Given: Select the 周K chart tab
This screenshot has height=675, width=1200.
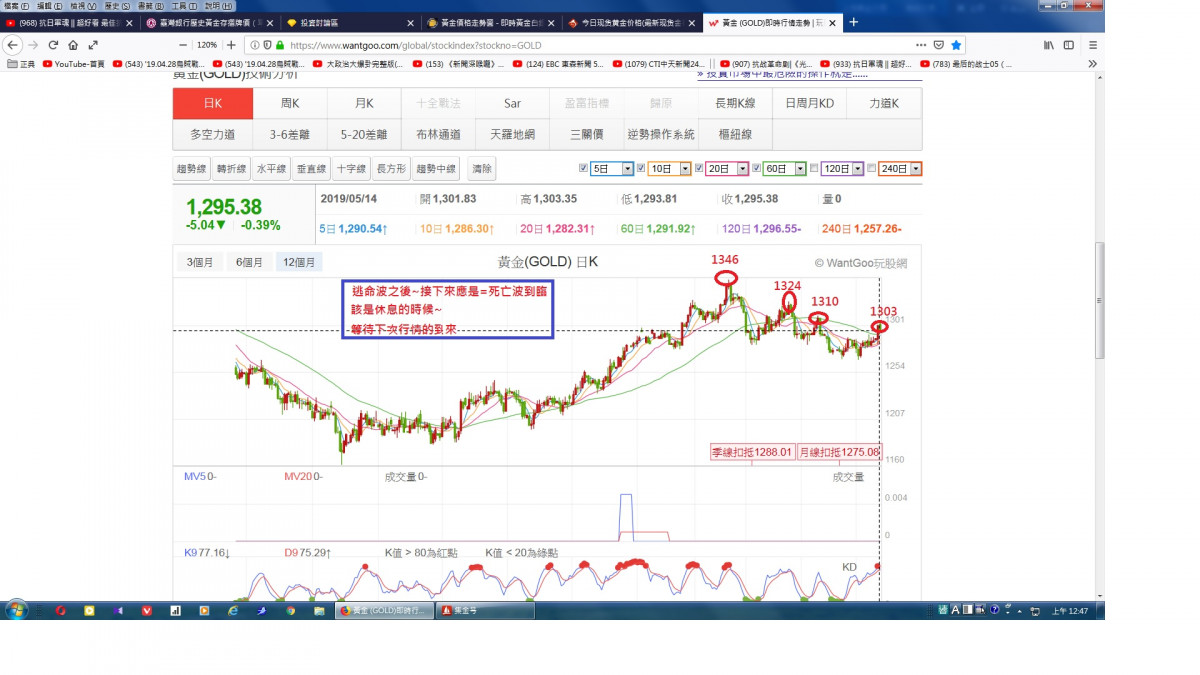Looking at the screenshot, I should 290,103.
